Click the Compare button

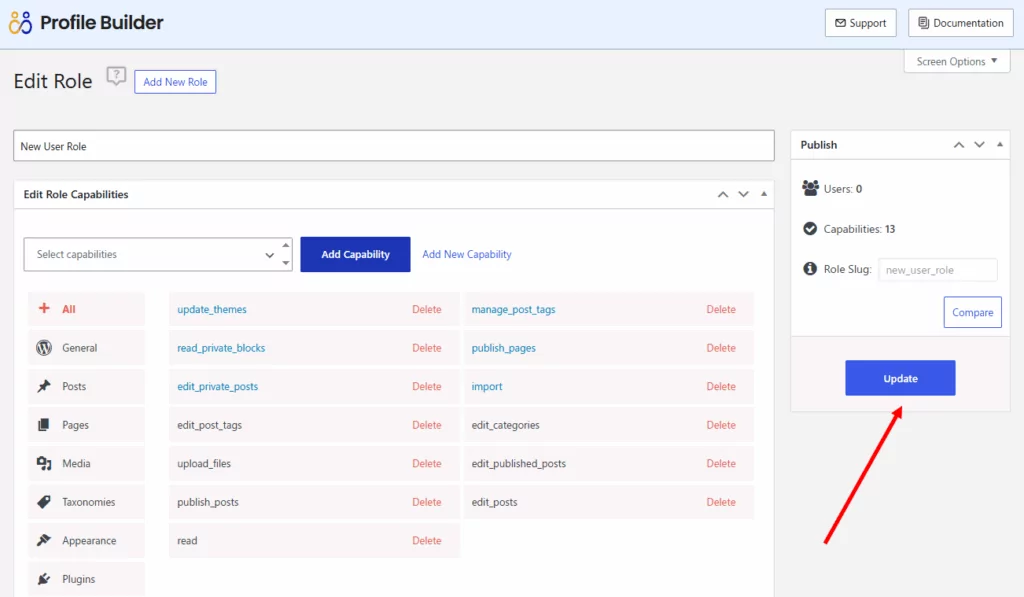(972, 312)
